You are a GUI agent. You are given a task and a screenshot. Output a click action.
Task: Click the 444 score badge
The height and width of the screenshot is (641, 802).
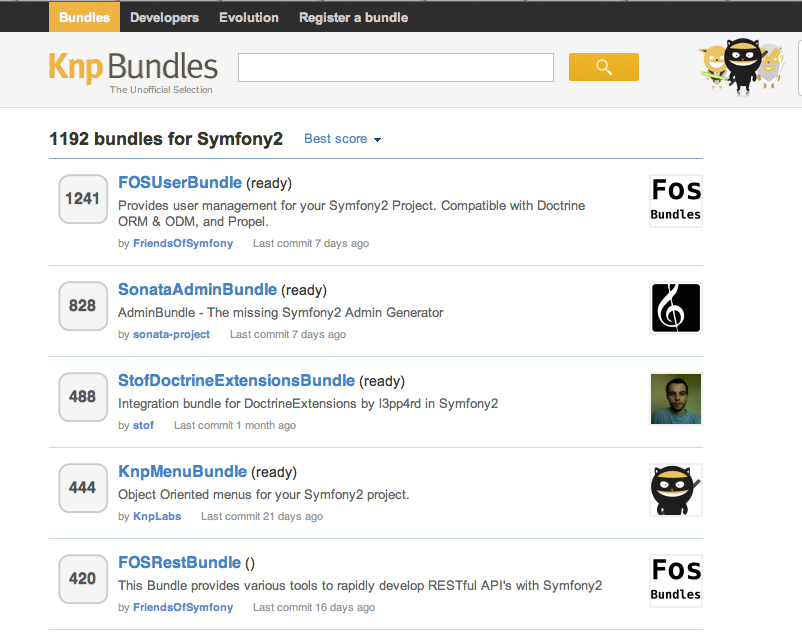[x=83, y=488]
